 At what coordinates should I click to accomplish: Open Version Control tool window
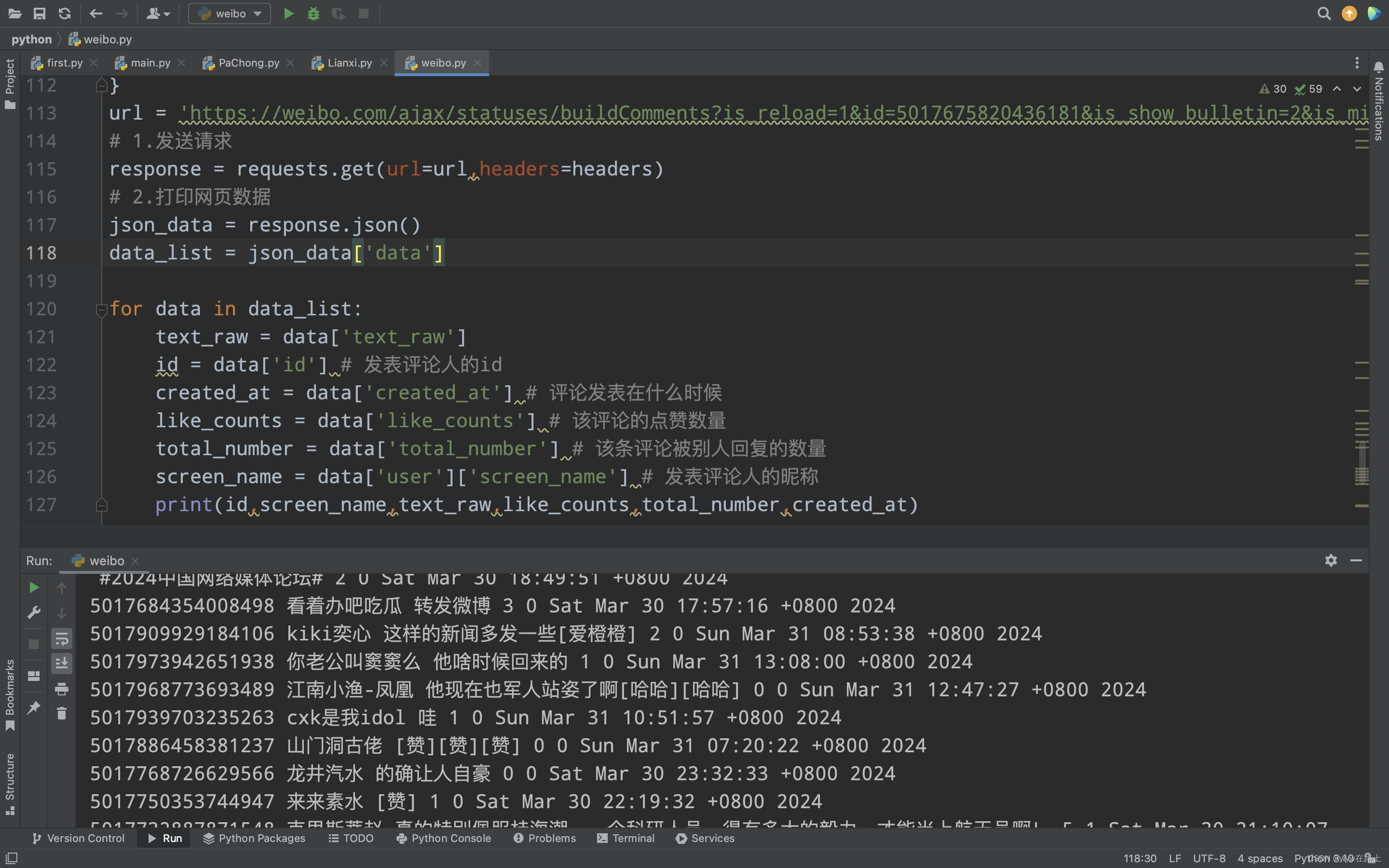point(78,838)
